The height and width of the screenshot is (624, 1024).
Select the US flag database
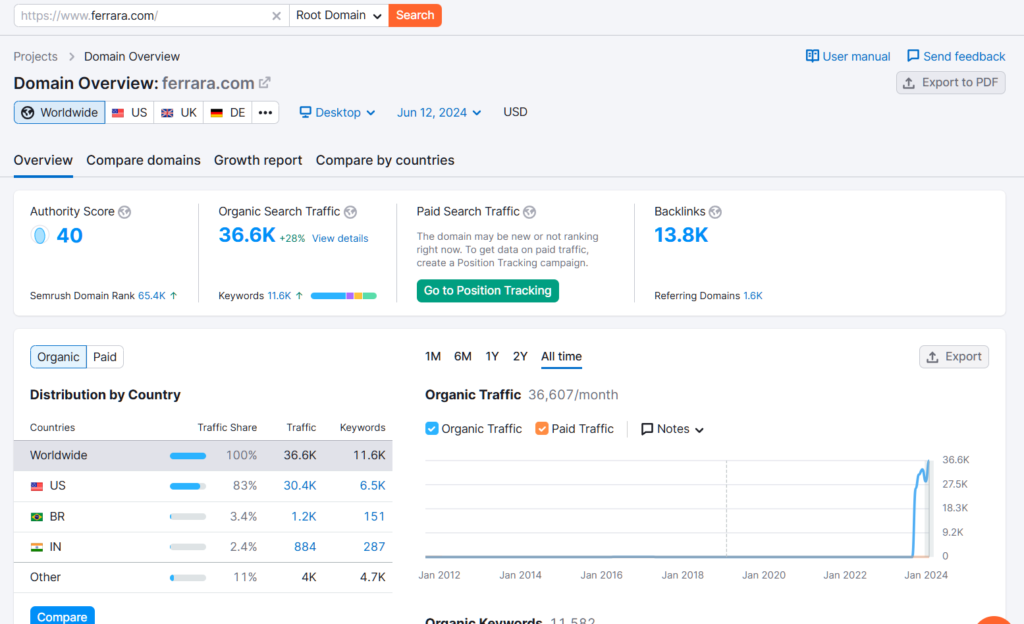(129, 112)
